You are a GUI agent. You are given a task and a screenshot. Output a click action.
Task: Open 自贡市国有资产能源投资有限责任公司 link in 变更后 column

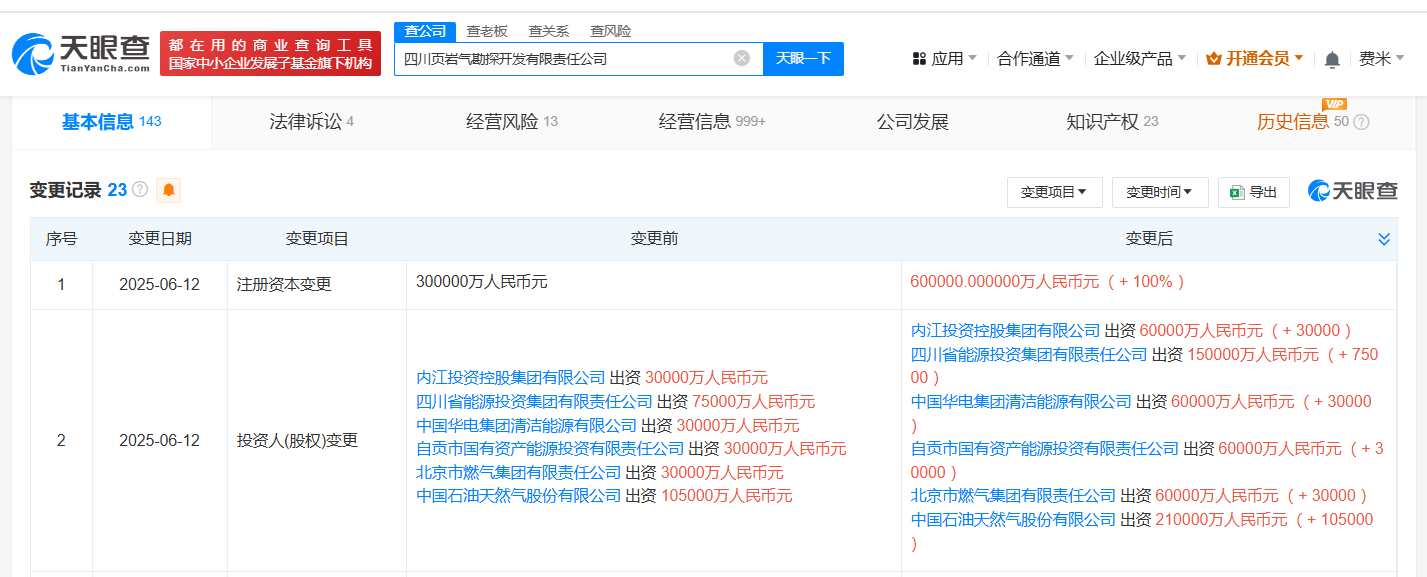[x=1045, y=449]
